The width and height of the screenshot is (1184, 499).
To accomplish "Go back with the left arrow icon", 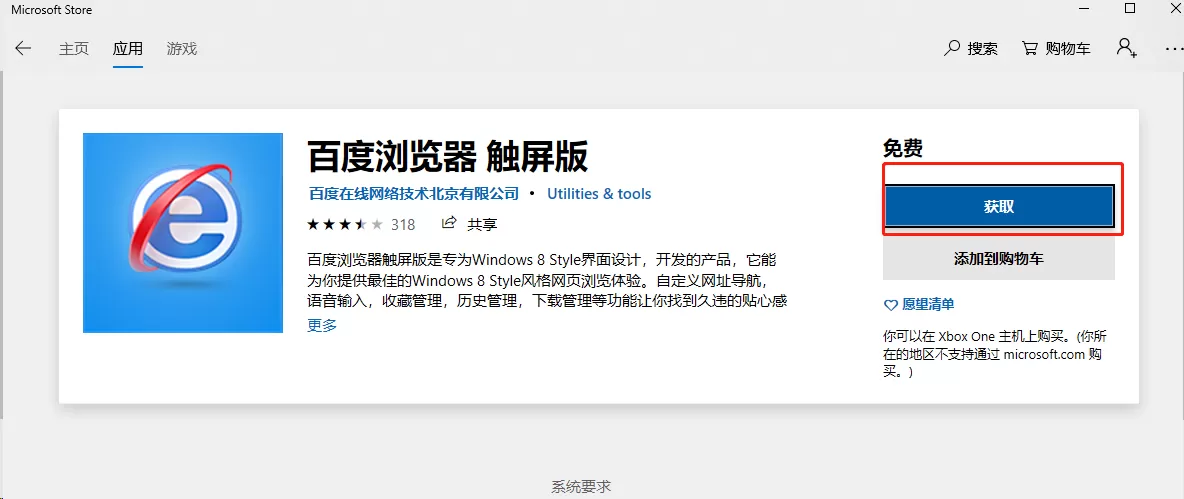I will (23, 48).
